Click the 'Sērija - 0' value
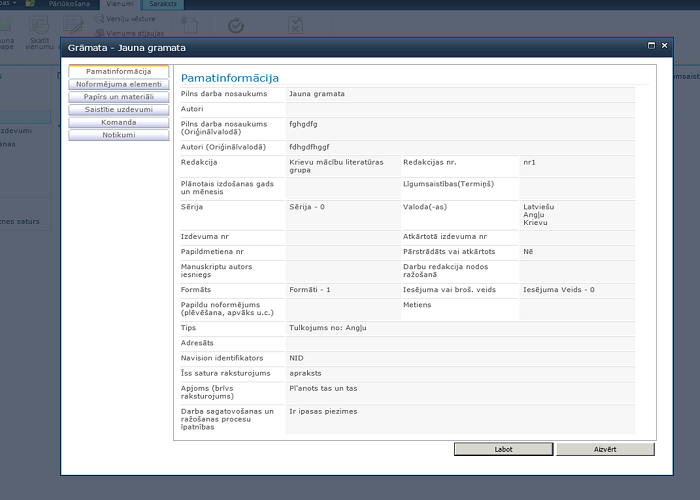This screenshot has height=500, width=700. [x=307, y=207]
